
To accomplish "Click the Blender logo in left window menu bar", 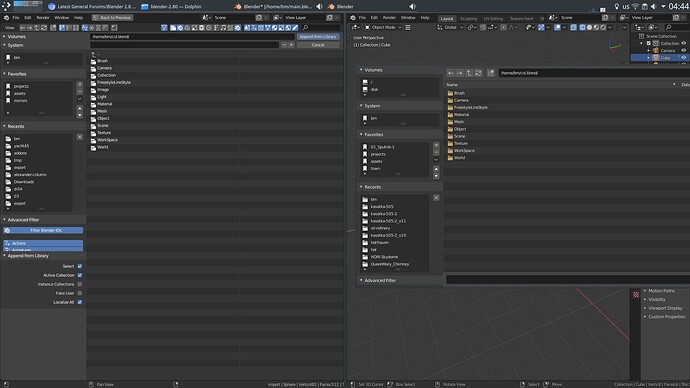I will tap(6, 18).
